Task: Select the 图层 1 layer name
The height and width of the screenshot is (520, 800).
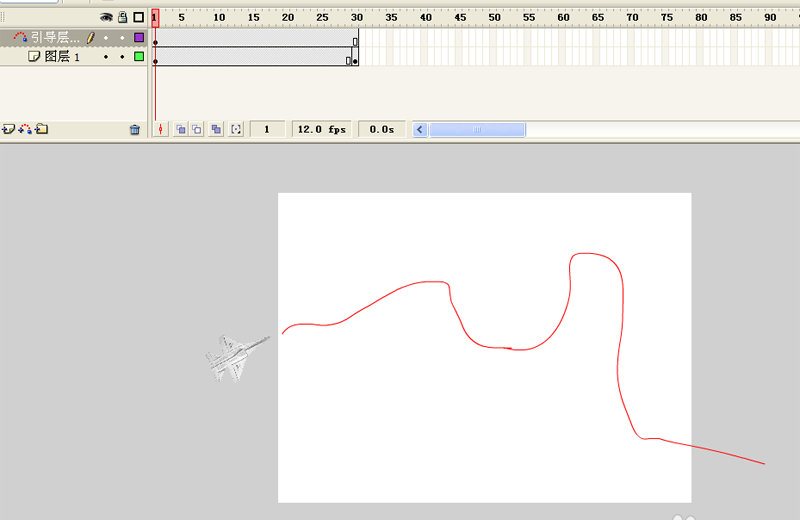Action: tap(62, 56)
